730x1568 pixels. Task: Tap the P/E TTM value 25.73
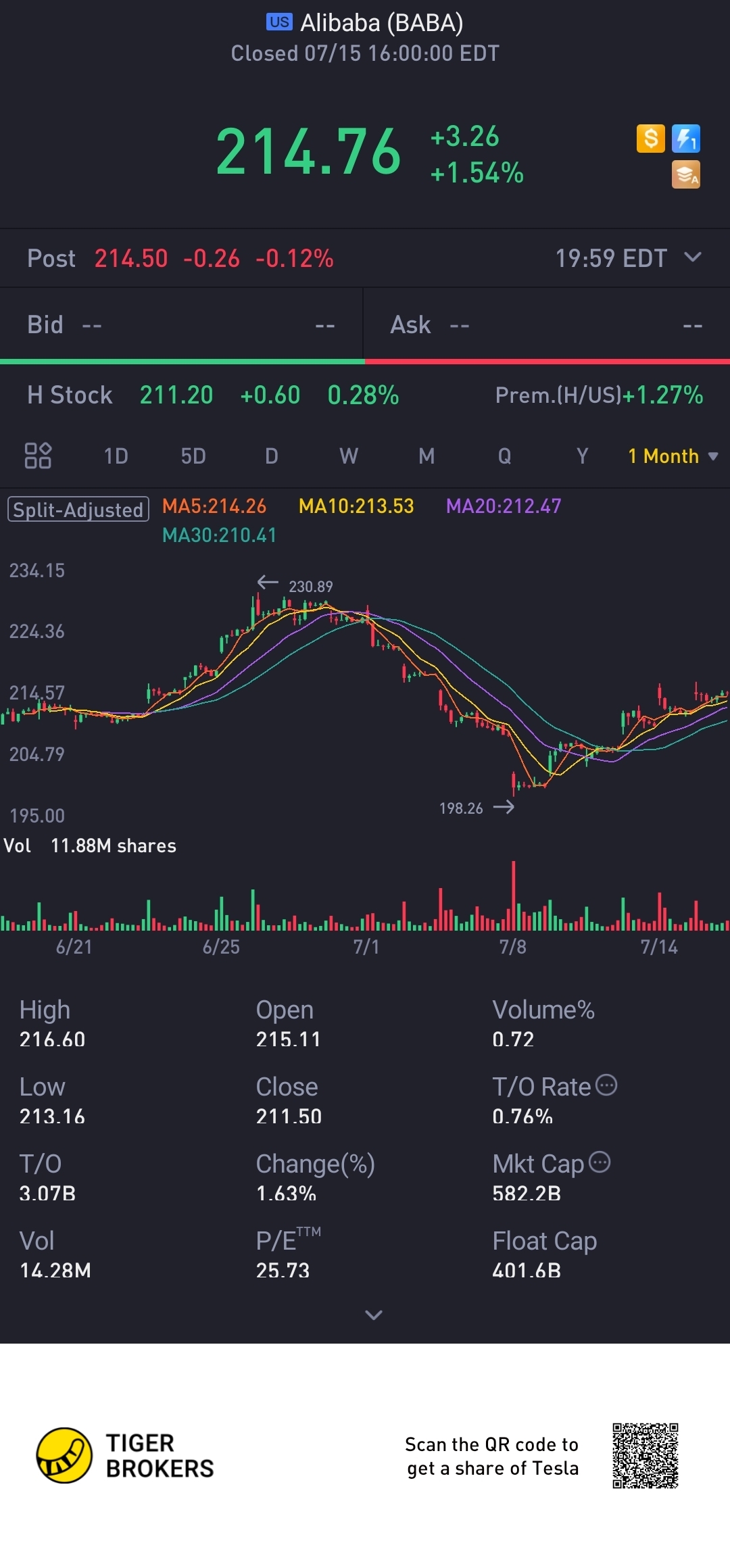283,1270
